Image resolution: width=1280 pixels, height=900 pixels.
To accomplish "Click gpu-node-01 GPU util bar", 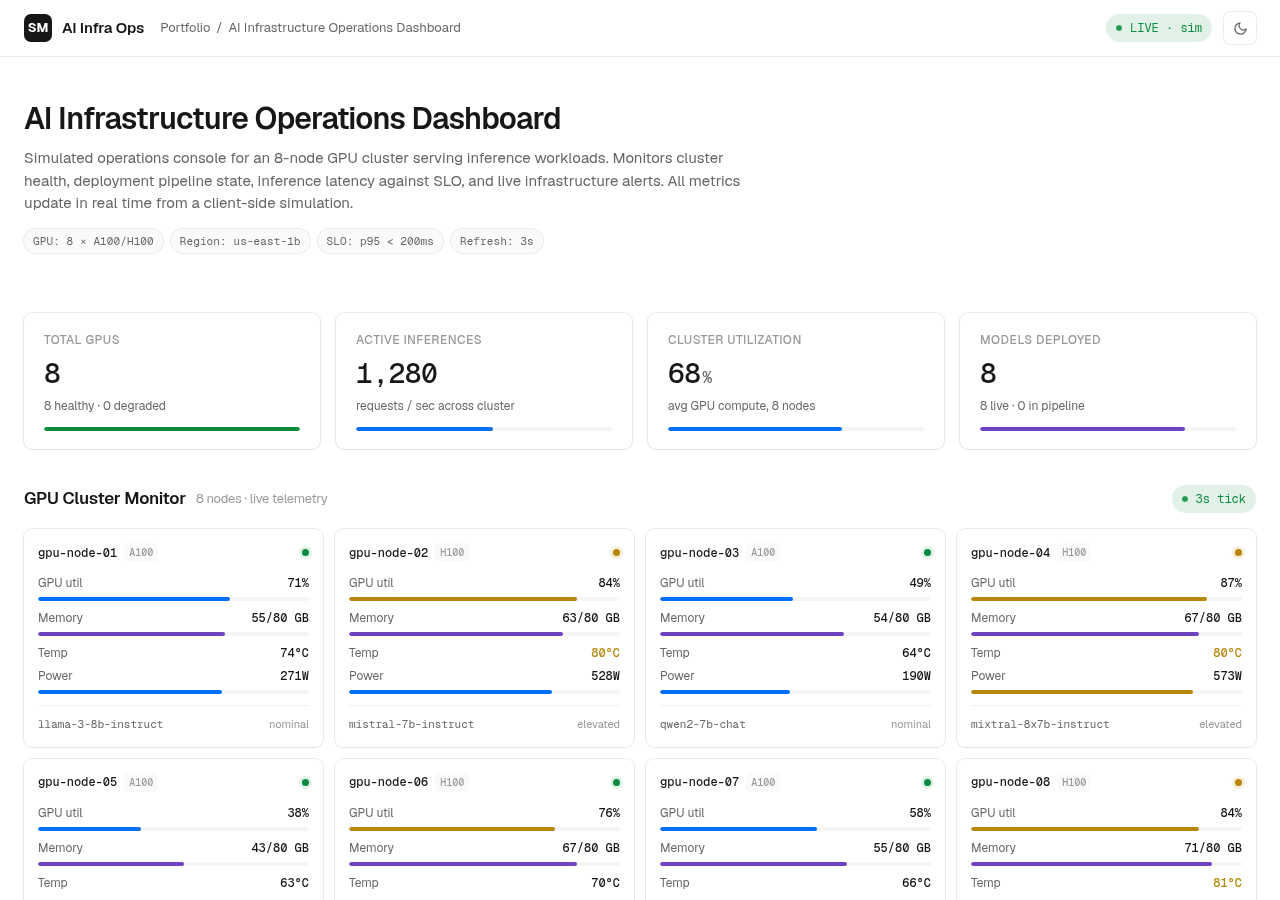I will (x=173, y=599).
